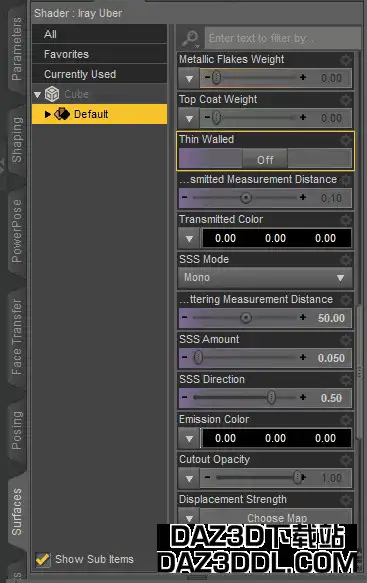Image resolution: width=367 pixels, height=583 pixels.
Task: Click the SSS Direction 0.50 value
Action: pyautogui.click(x=331, y=398)
